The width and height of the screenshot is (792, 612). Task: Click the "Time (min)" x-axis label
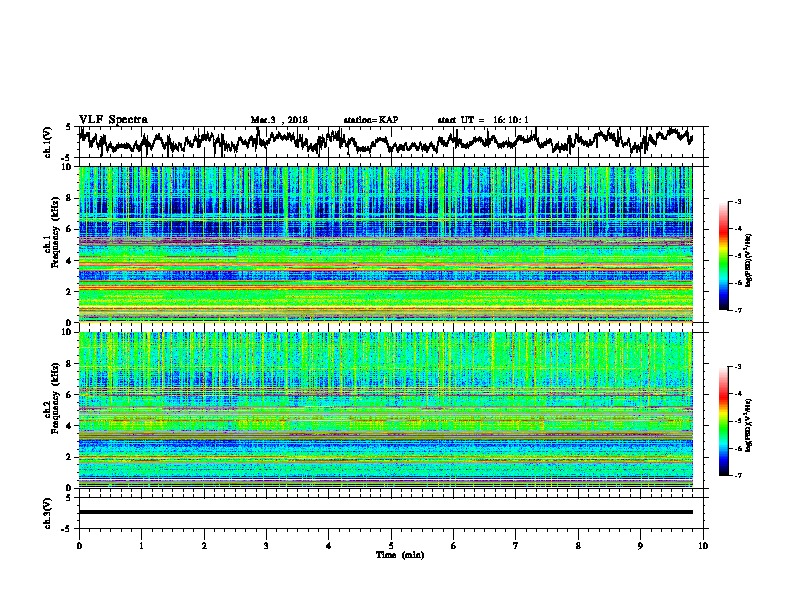tap(400, 555)
